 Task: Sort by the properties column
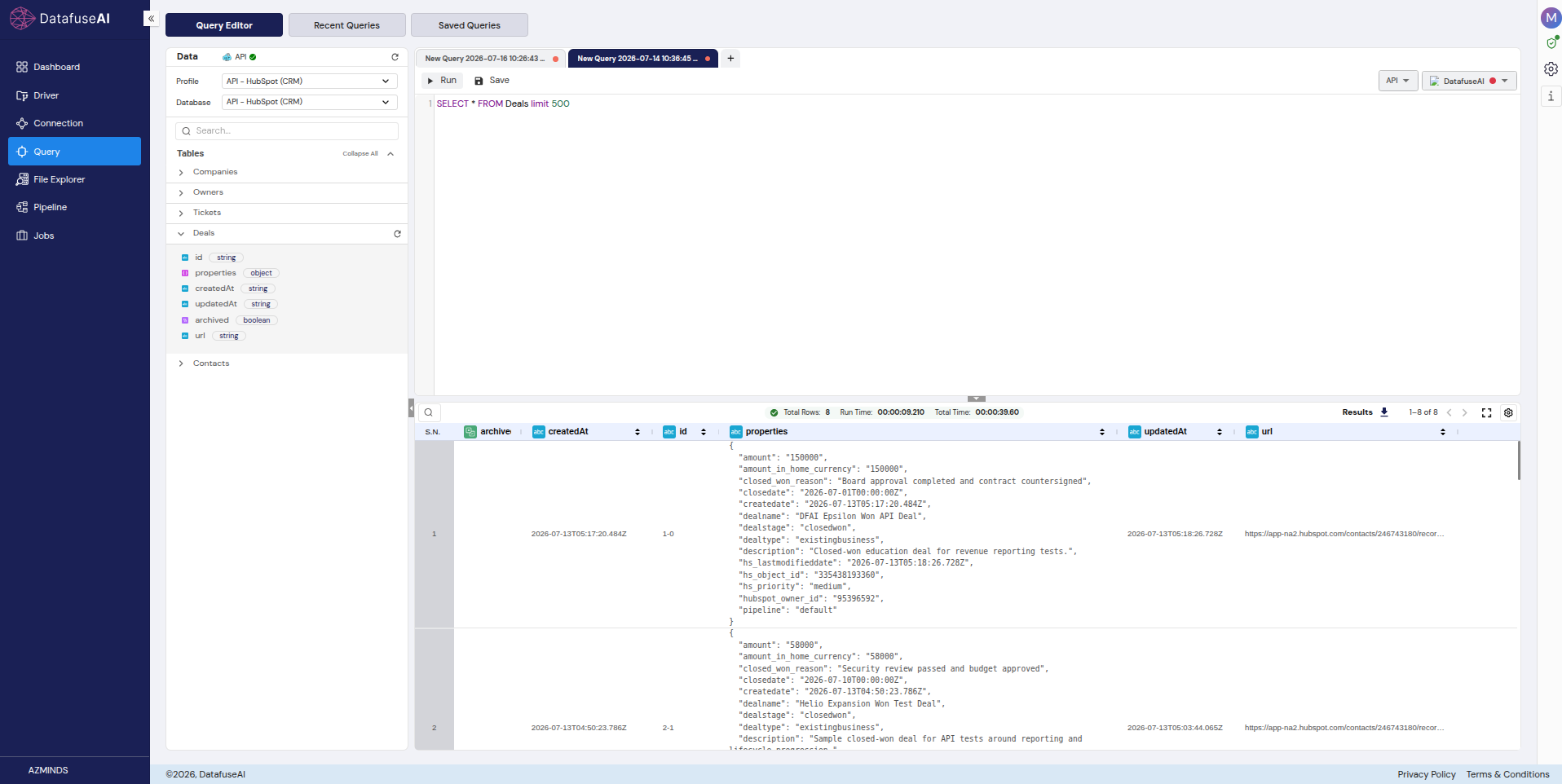[1102, 432]
